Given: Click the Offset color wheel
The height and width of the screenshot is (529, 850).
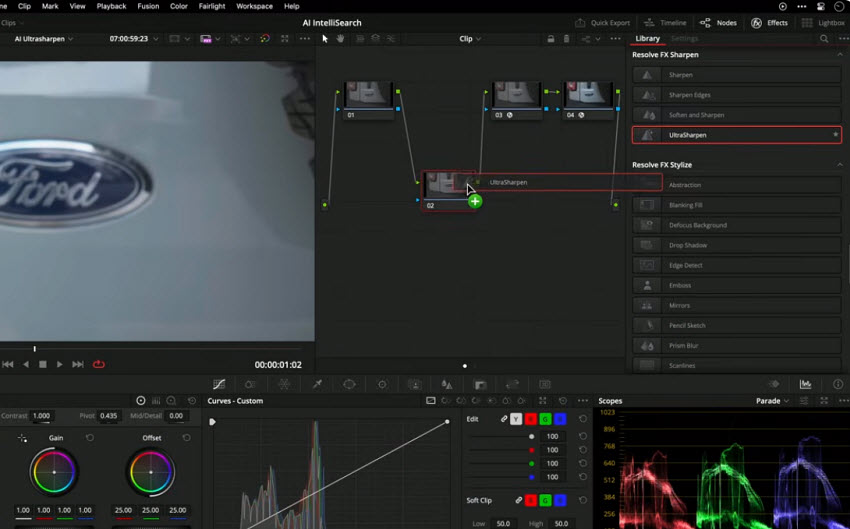Looking at the screenshot, I should (x=151, y=472).
